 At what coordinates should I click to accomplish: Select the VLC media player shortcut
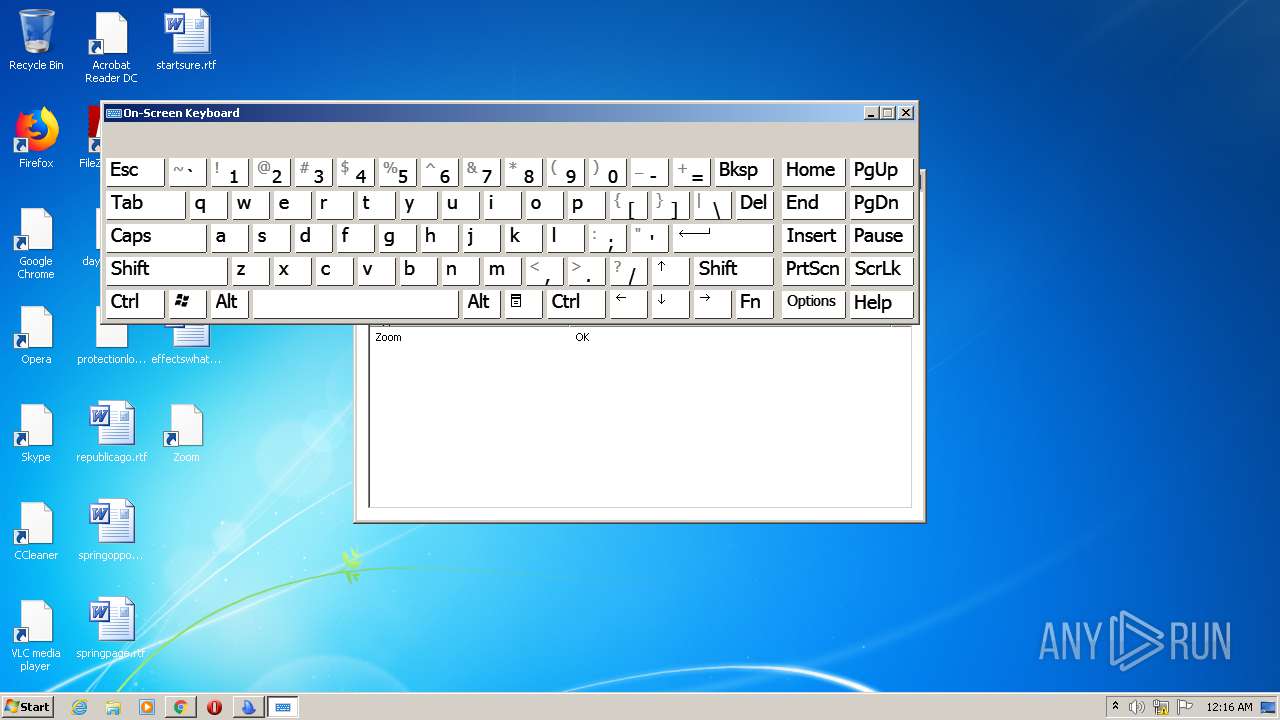pos(36,636)
